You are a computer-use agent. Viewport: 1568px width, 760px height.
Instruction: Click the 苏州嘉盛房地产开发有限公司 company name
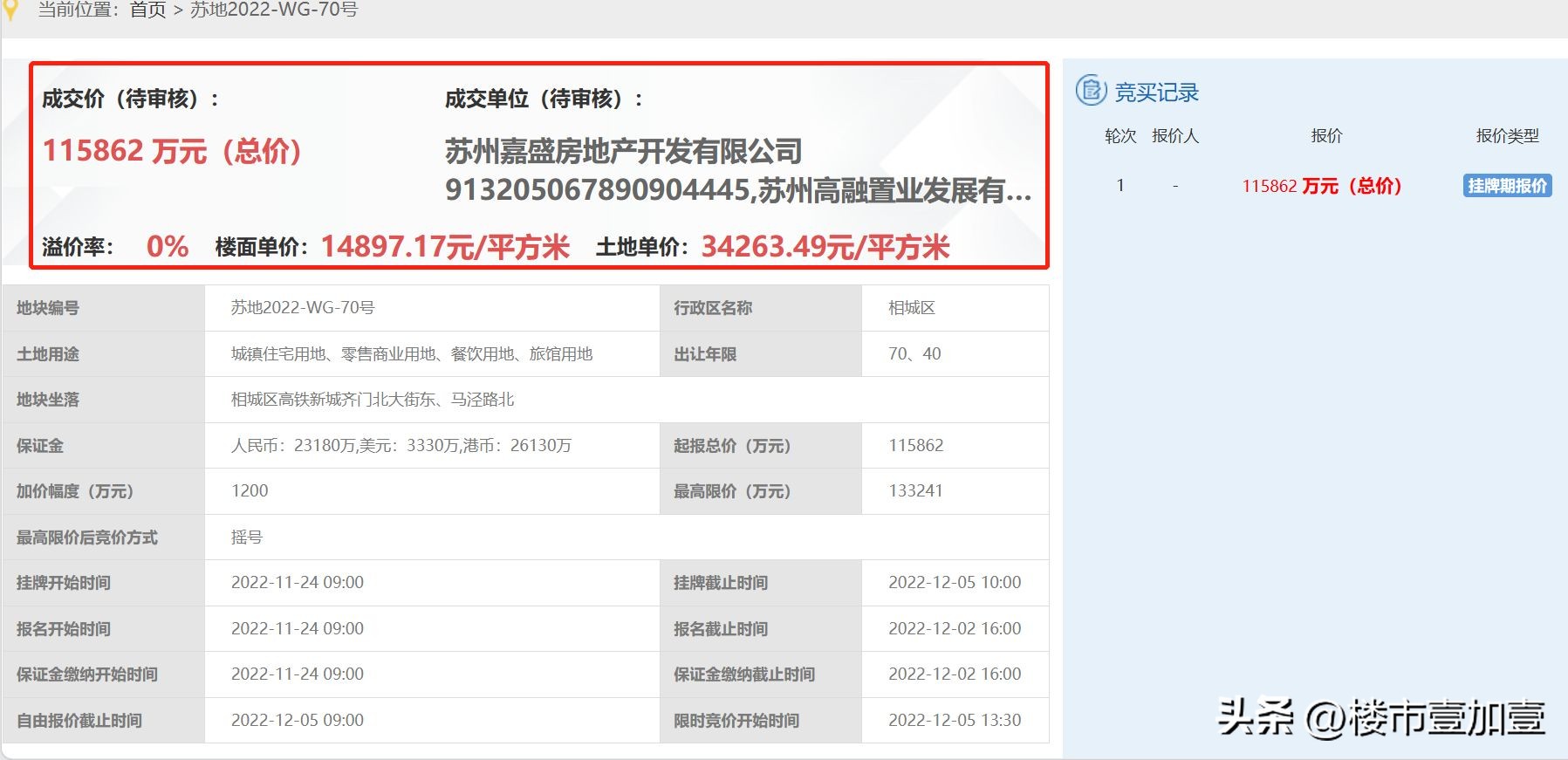coord(623,152)
